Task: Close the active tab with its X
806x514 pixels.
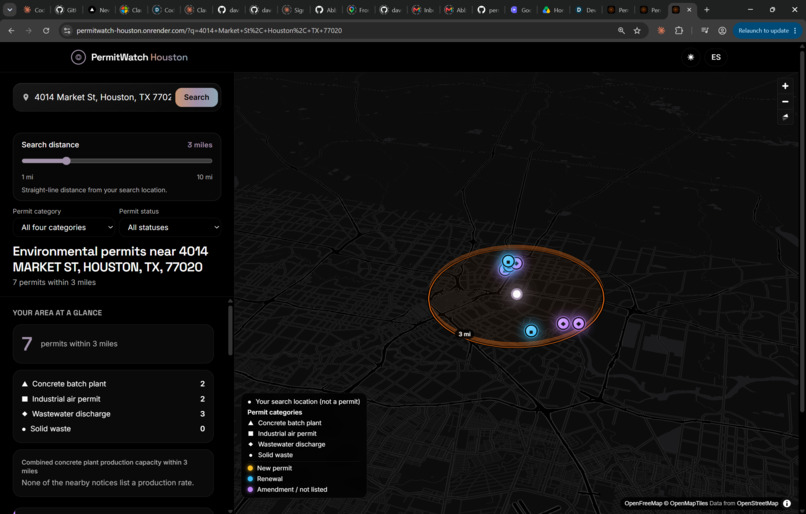Action: [689, 10]
